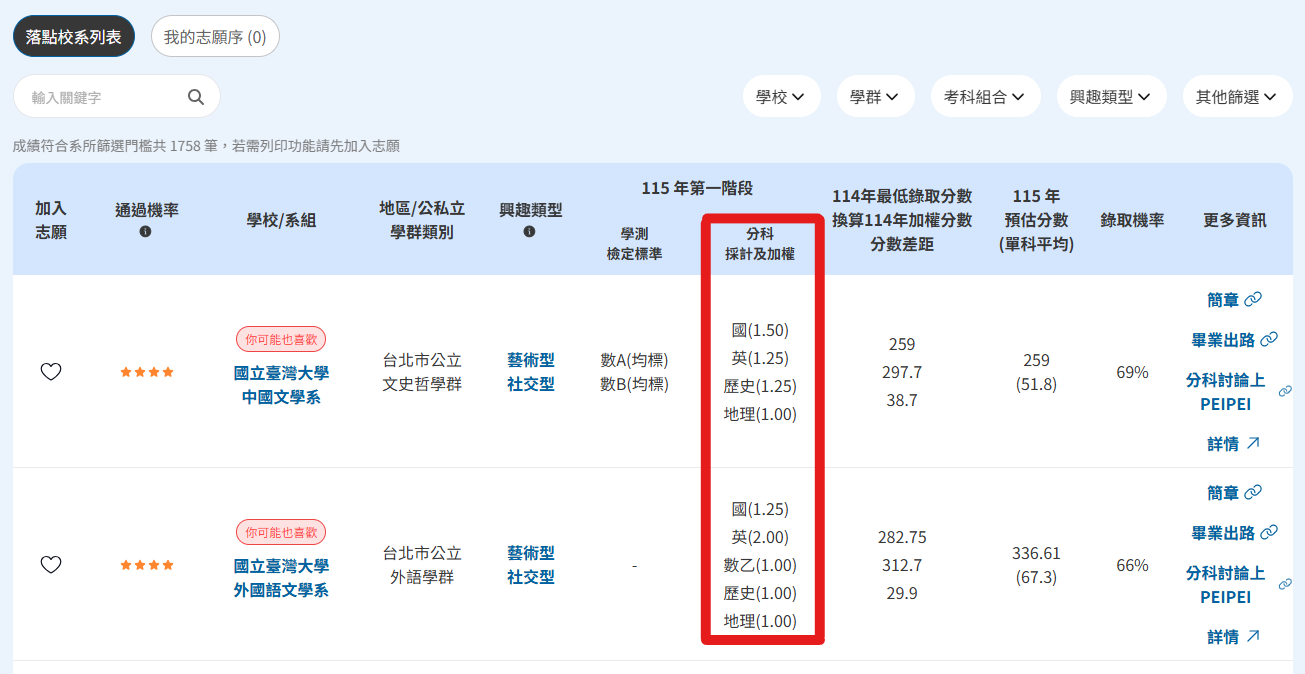Click the 台北市公立 外語學群 cell
The width and height of the screenshot is (1305, 674).
[422, 565]
